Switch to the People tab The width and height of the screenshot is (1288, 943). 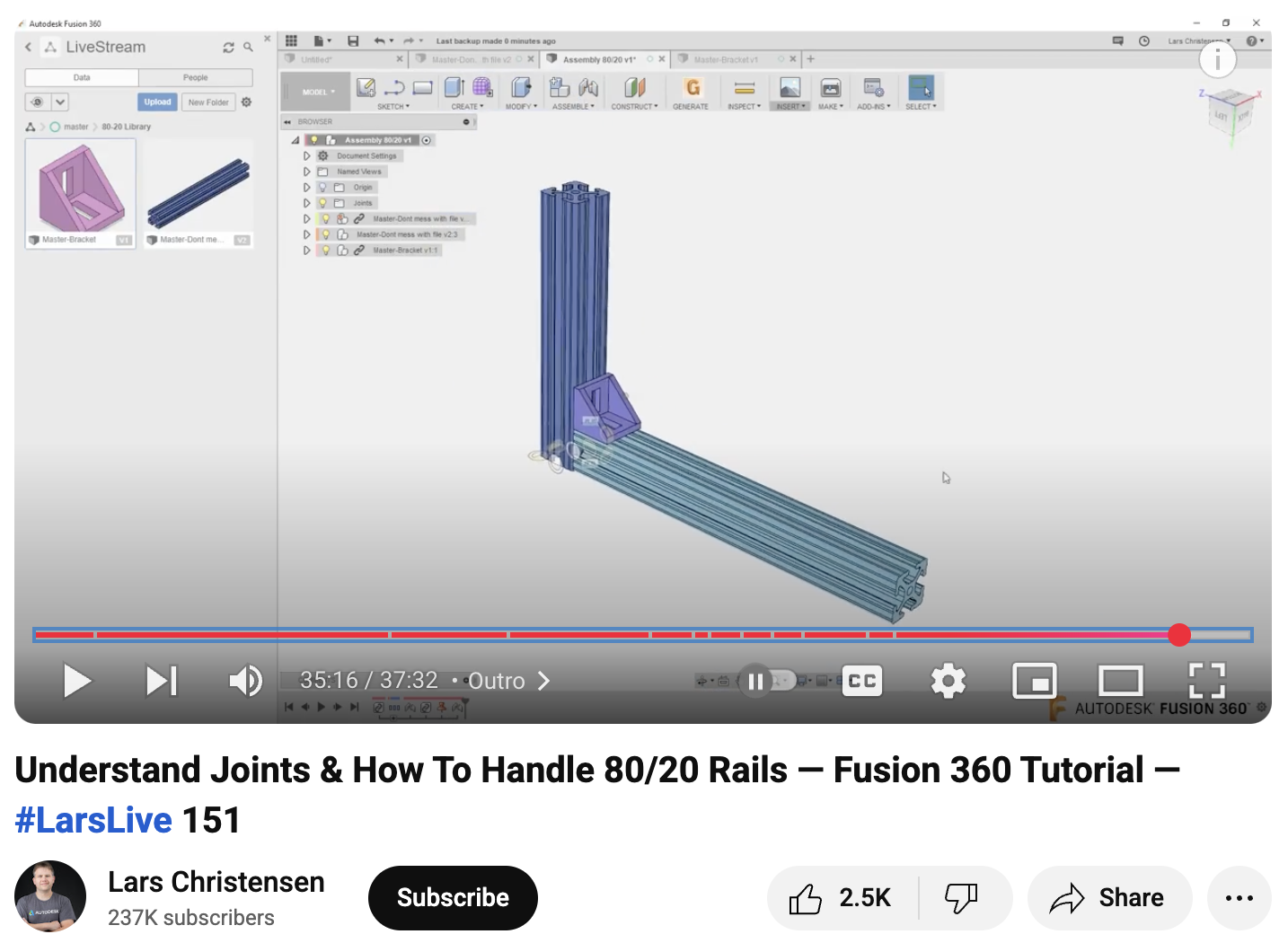click(195, 78)
